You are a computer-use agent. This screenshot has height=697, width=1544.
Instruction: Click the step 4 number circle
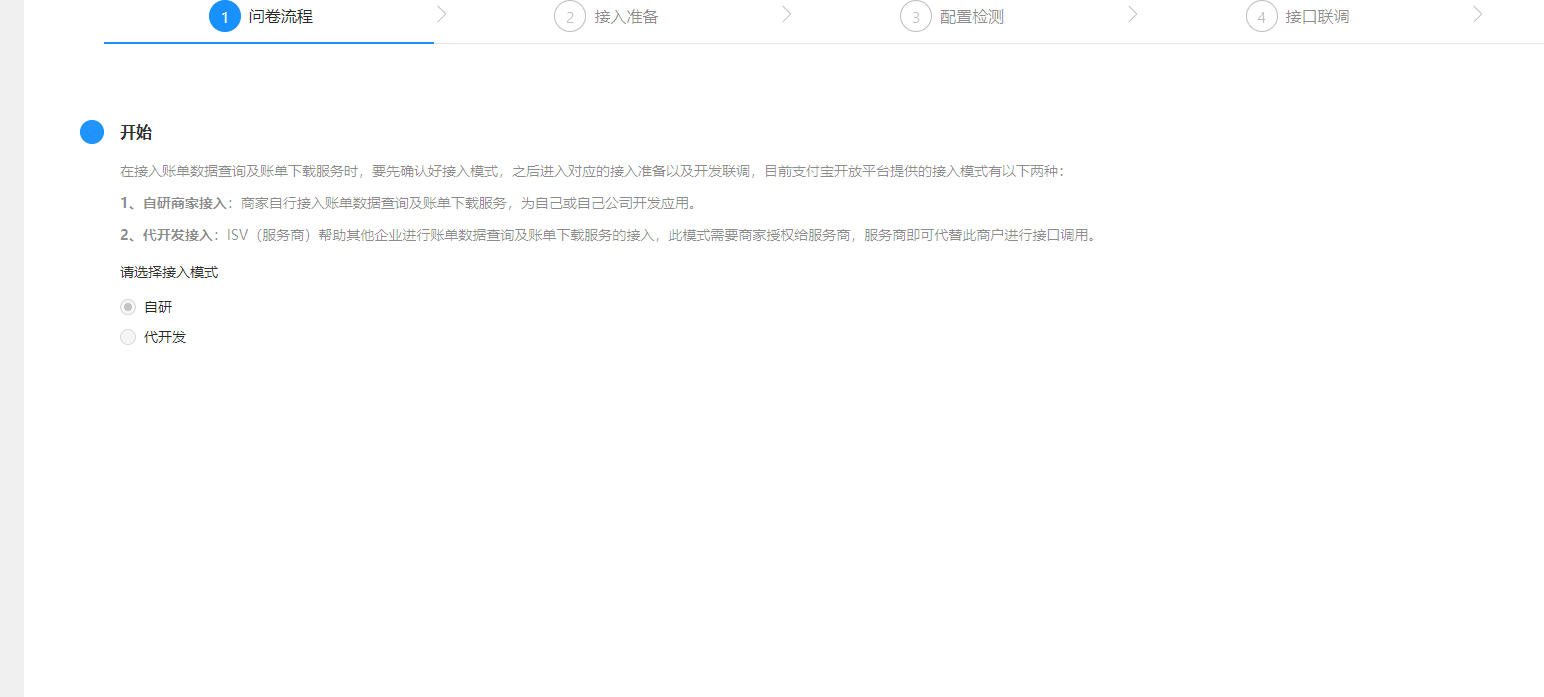tap(1261, 17)
